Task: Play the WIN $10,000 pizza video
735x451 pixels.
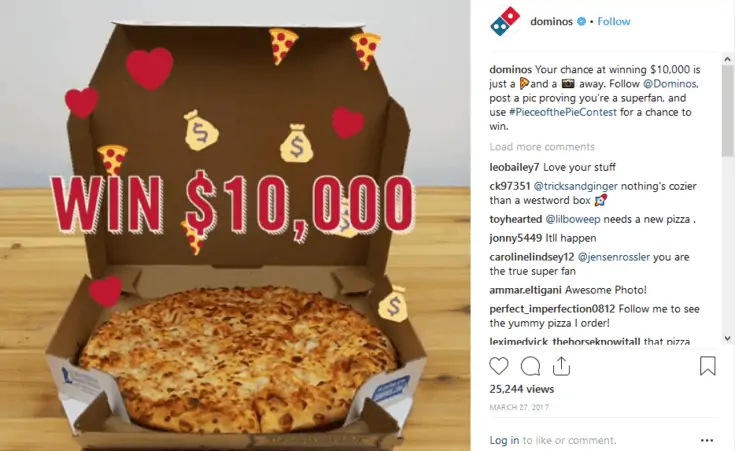Action: tap(235, 226)
